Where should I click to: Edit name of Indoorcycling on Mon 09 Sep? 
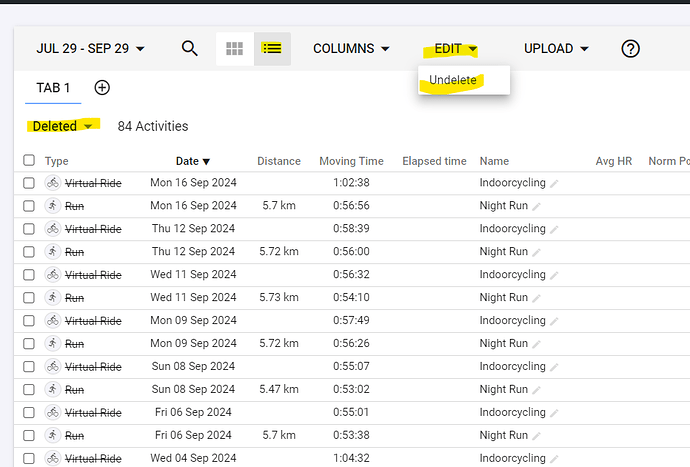coord(554,321)
